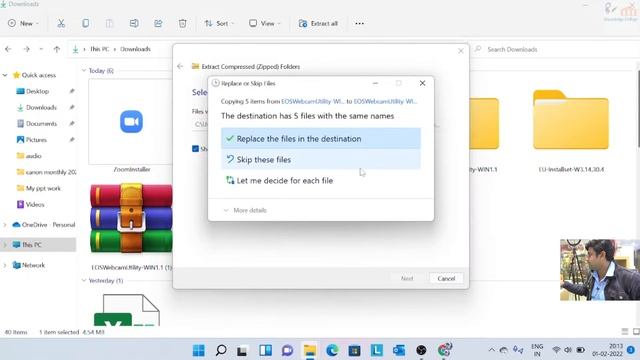Click source EOSWebcamUtility link in copy dialog

(313, 101)
